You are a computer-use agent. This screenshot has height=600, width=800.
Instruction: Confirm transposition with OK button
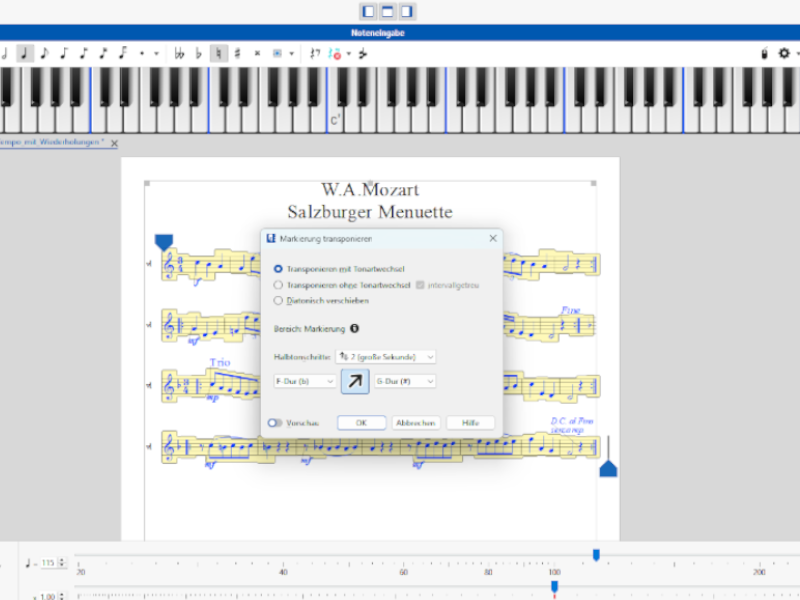coord(361,423)
